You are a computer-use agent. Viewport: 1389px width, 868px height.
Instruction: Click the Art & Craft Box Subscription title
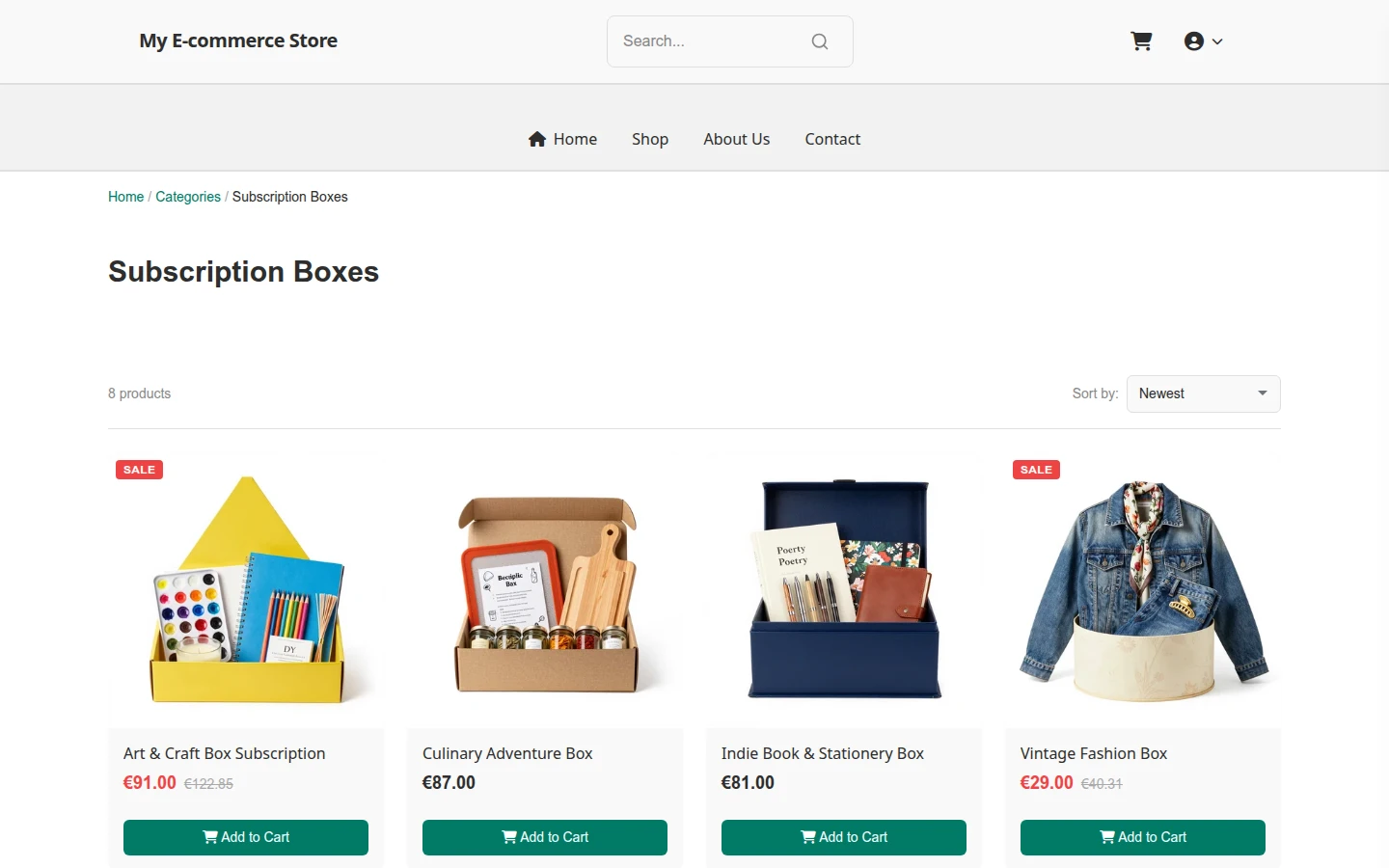point(224,753)
